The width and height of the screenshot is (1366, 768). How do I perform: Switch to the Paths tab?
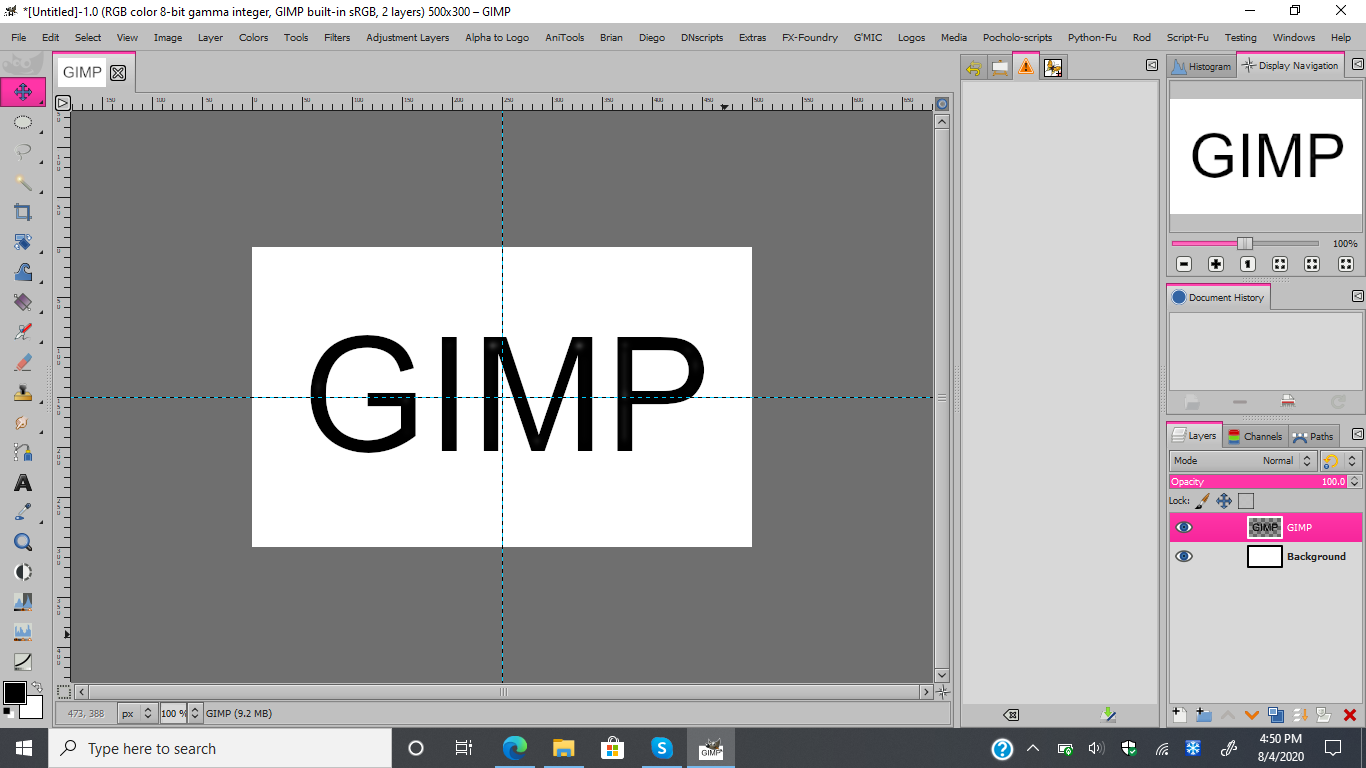click(1312, 436)
